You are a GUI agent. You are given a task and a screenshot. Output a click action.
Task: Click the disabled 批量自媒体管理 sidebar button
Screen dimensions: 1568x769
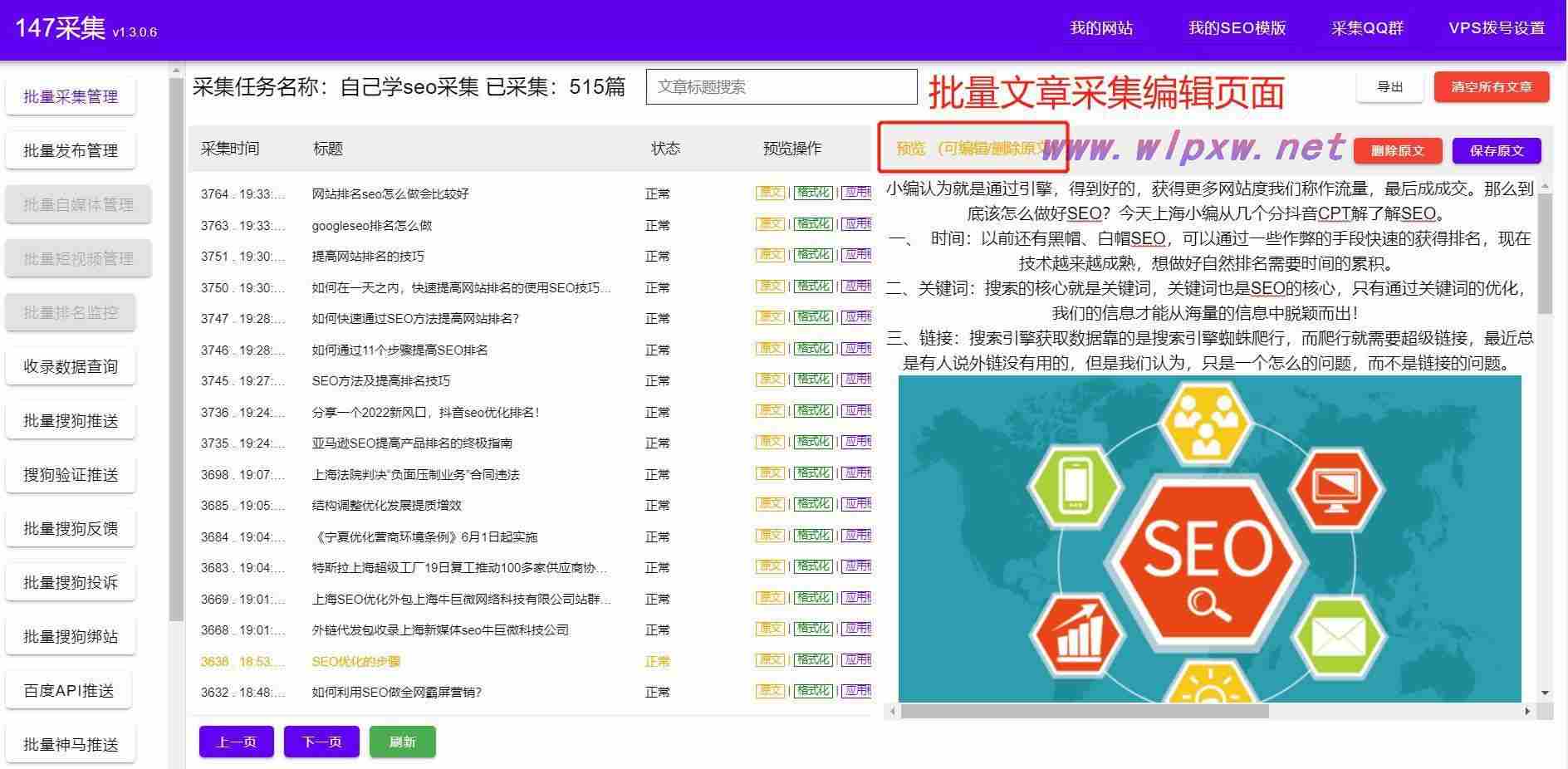point(78,204)
